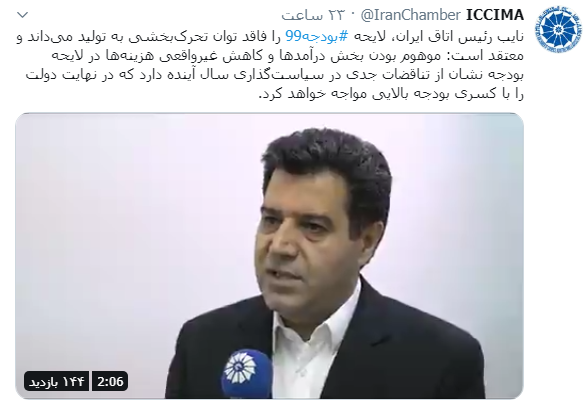
Task: Expand the tweet options chevron
Action: click(23, 15)
